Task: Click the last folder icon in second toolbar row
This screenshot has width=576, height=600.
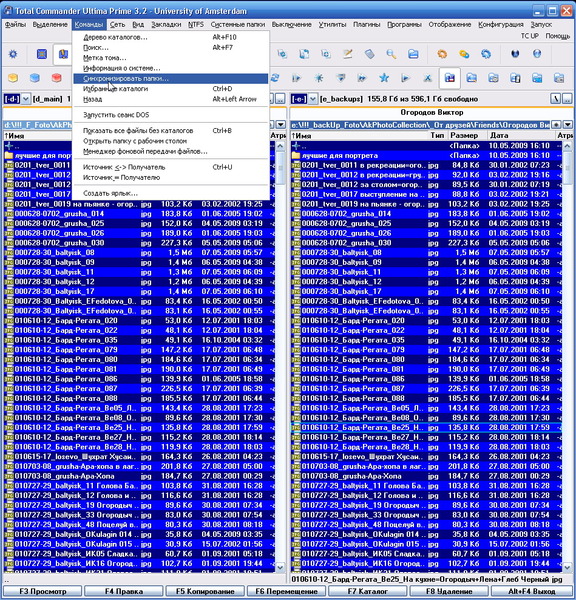Action: (559, 78)
